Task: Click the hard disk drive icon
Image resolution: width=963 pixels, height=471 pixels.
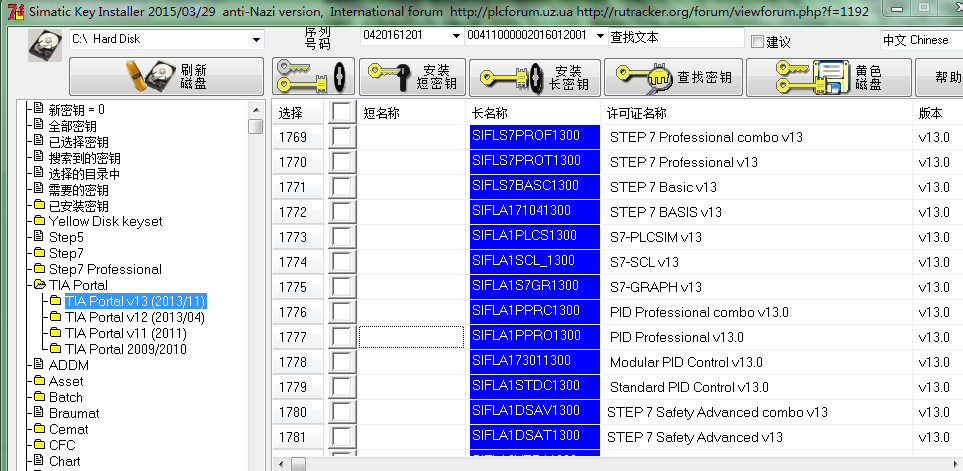Action: 45,46
